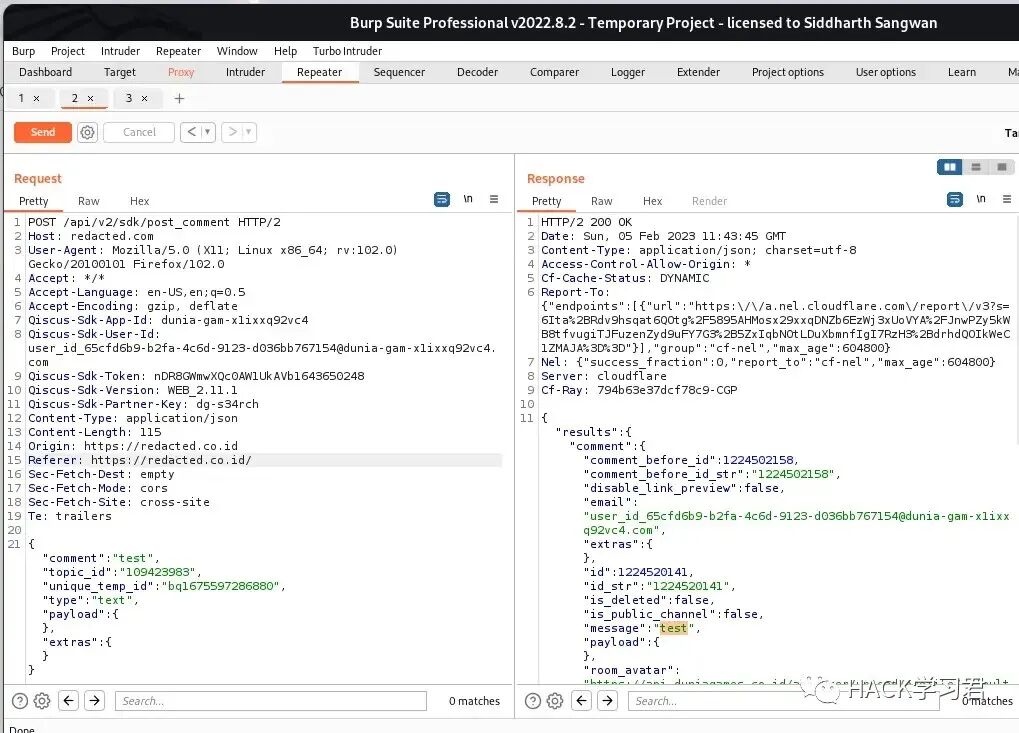Open the Window menu
The image size is (1019, 733).
point(237,51)
